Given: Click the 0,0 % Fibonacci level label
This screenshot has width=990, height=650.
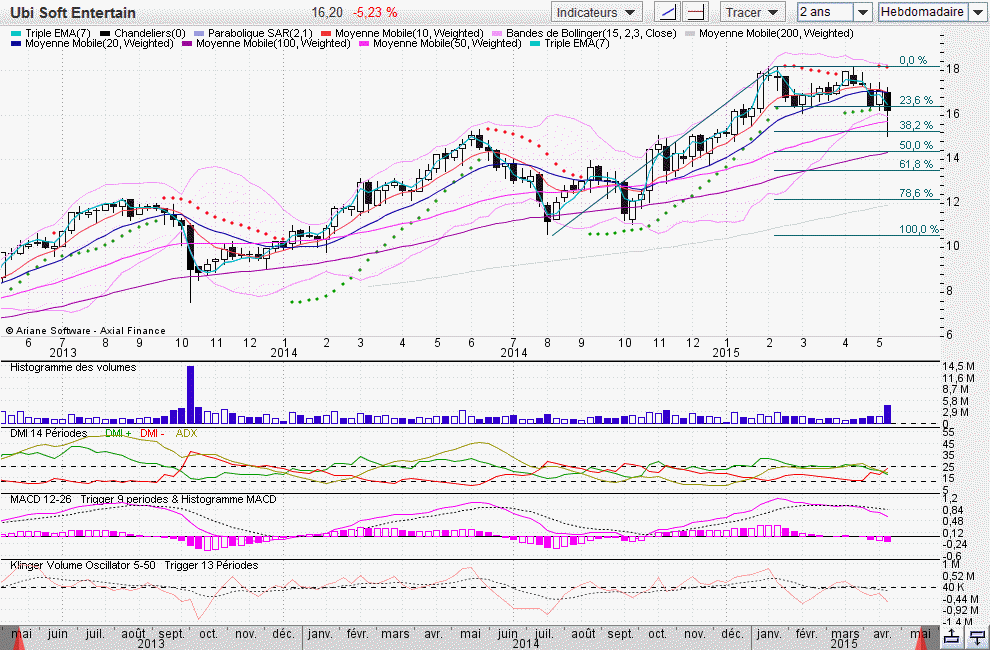Looking at the screenshot, I should tap(913, 61).
